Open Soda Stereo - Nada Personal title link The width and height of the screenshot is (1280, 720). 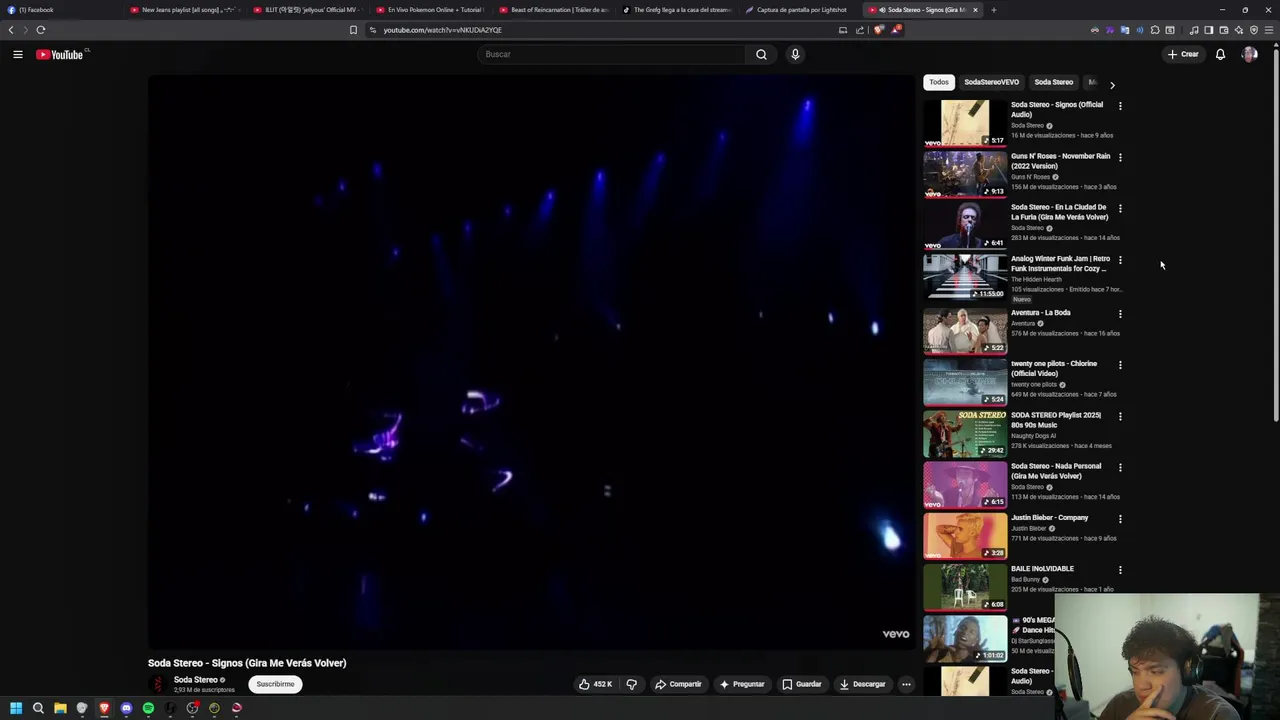pyautogui.click(x=1056, y=471)
